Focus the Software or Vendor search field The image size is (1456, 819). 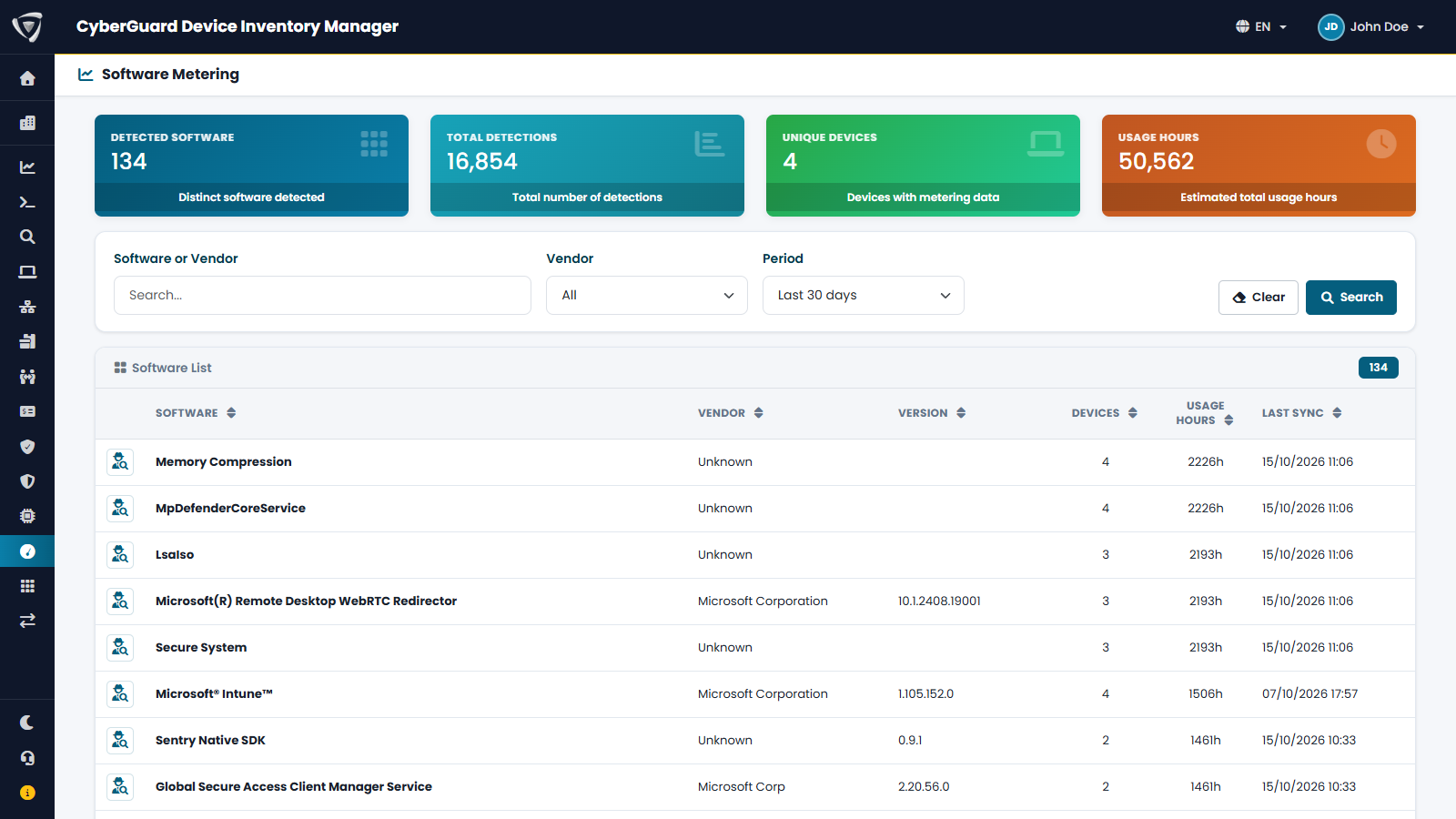322,296
